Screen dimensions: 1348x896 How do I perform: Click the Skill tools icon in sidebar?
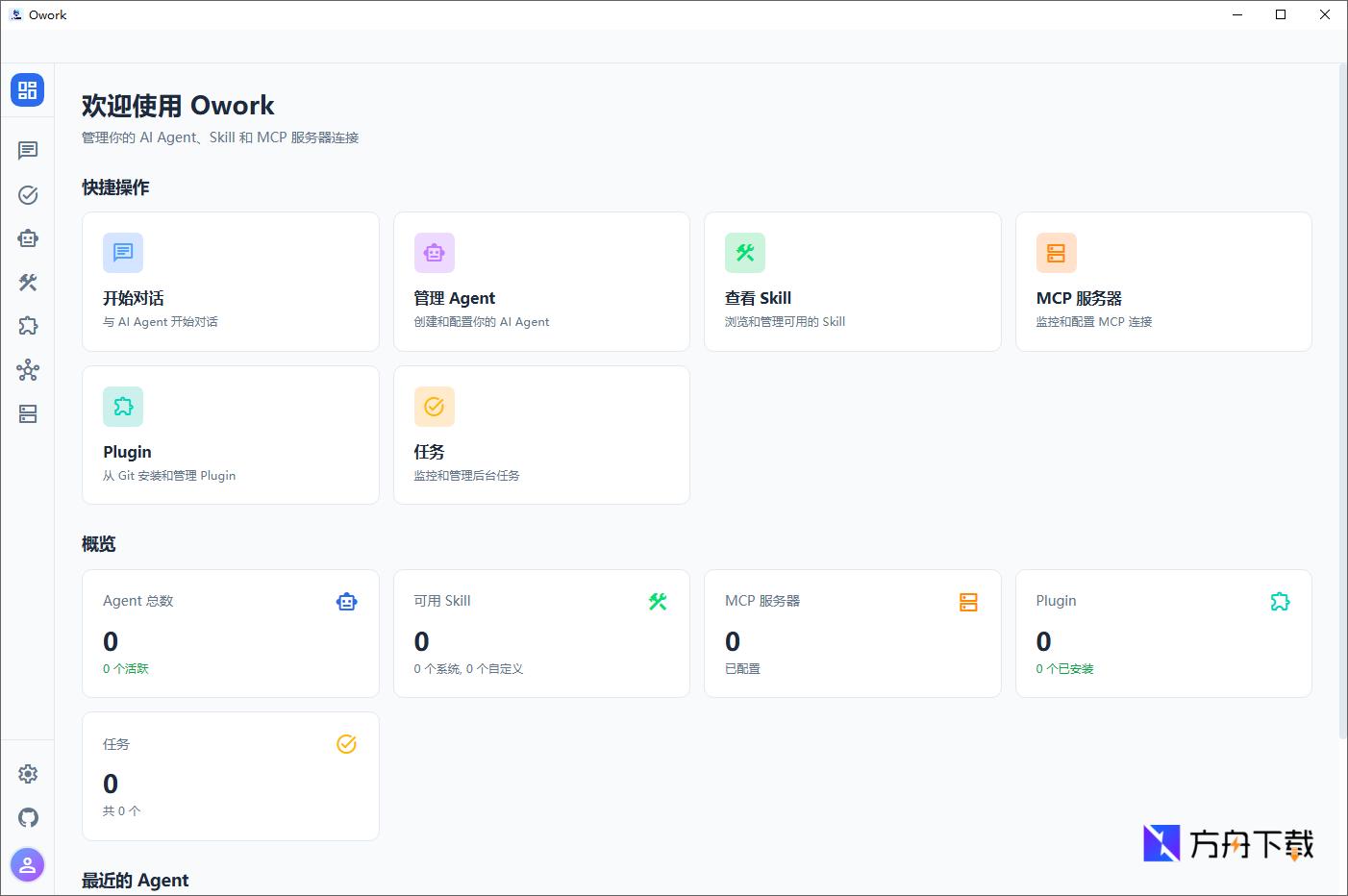click(28, 283)
